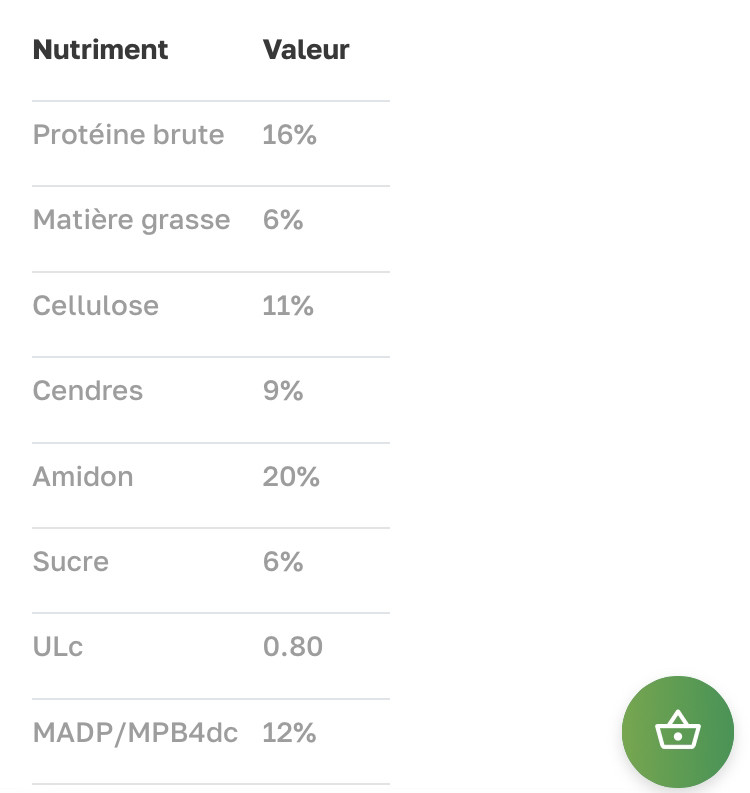Viewport: 750px width, 793px height.
Task: Click the Matière grasse 6% value
Action: click(x=283, y=219)
